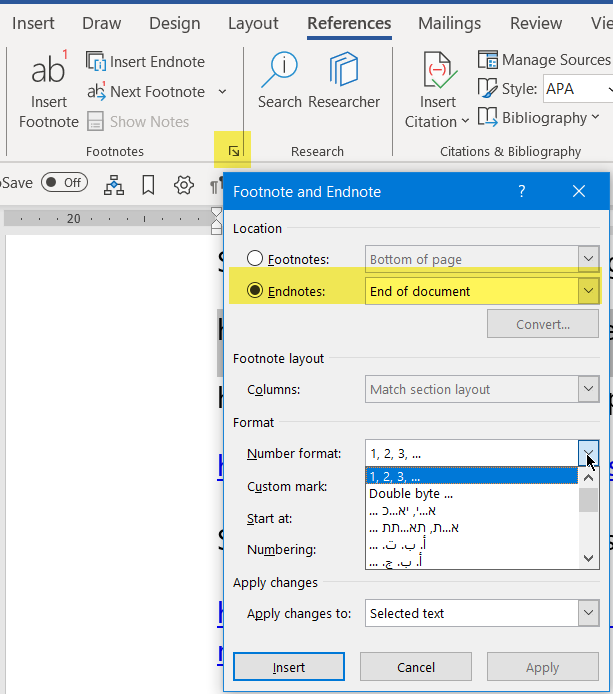The width and height of the screenshot is (613, 694).
Task: Open the Next Footnote dropdown arrow
Action: (222, 92)
